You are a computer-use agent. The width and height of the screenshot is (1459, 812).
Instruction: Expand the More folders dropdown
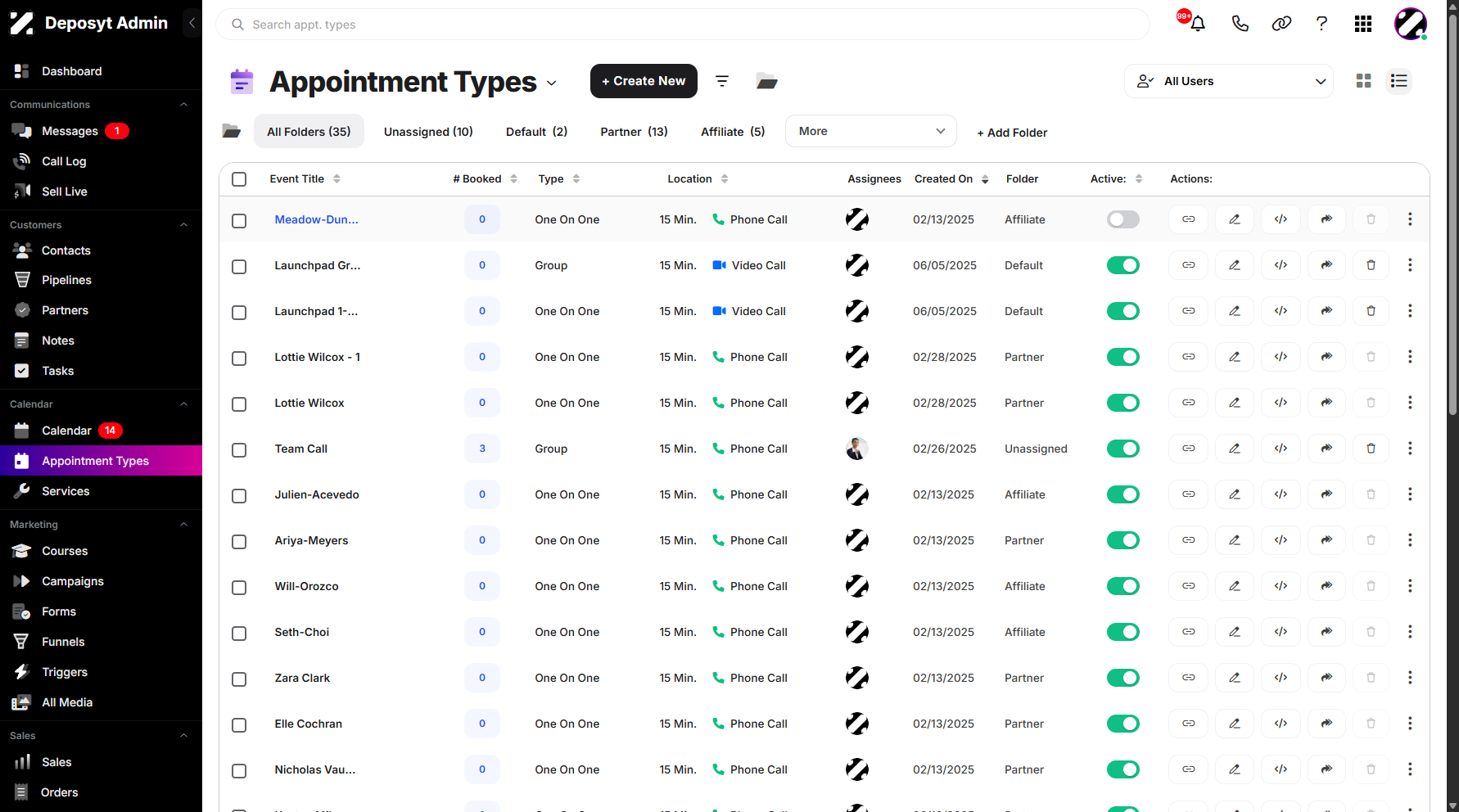[871, 131]
